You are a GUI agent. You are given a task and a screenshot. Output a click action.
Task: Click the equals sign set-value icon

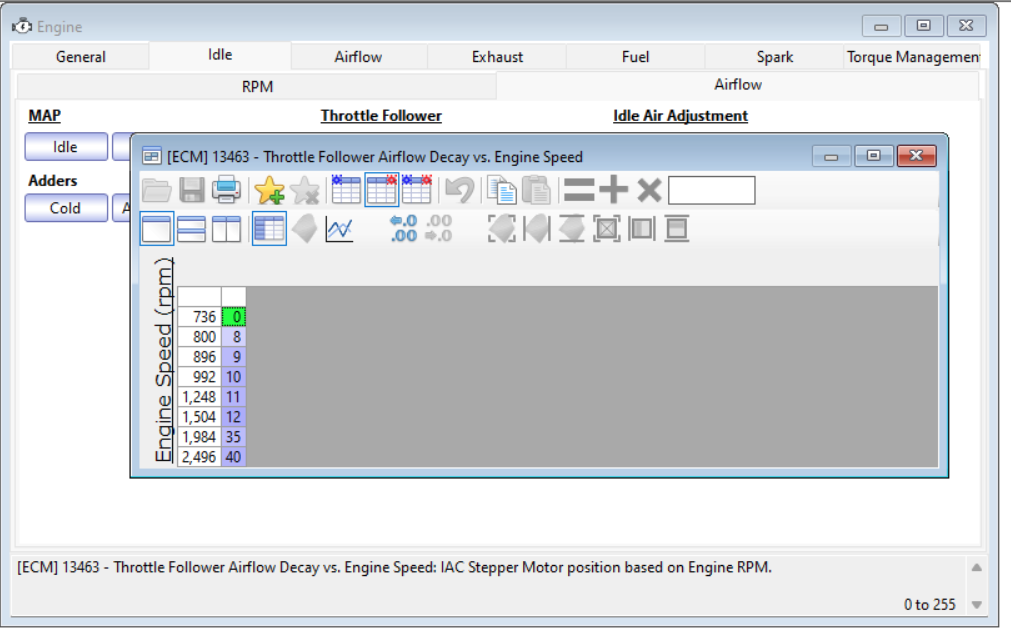[578, 190]
